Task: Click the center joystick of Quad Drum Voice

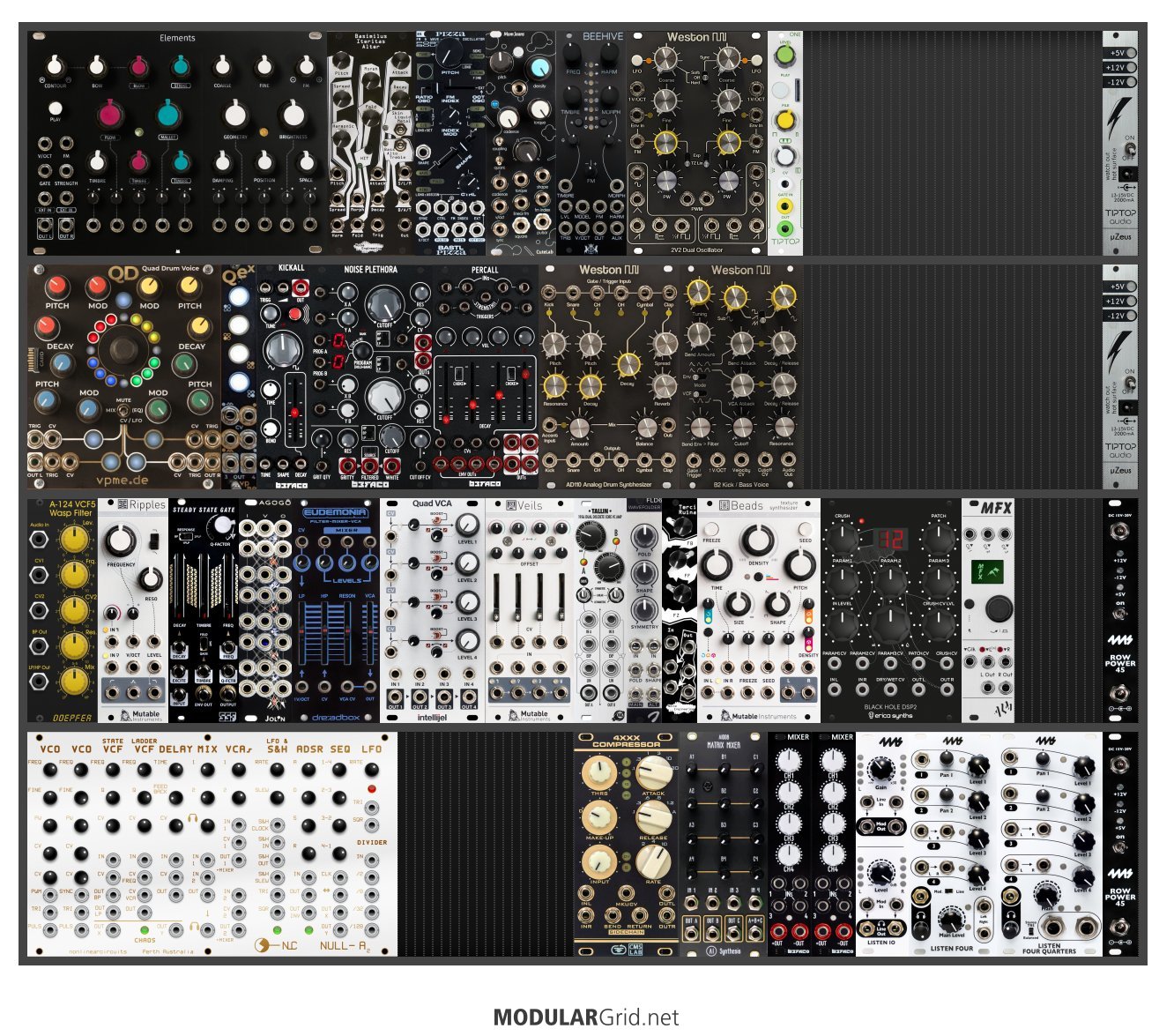Action: 123,349
